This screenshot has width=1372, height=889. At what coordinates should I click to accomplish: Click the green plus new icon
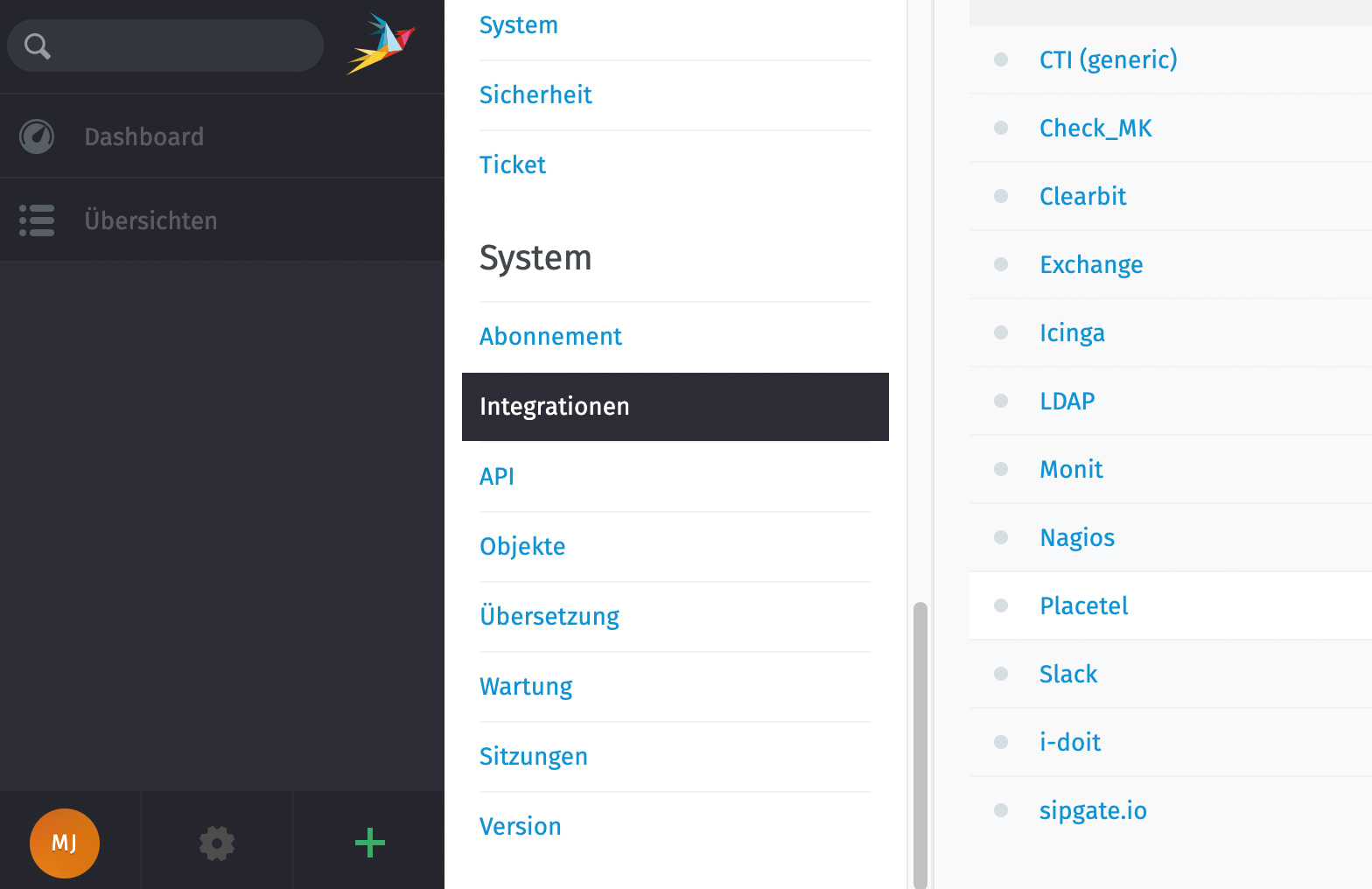[x=370, y=843]
